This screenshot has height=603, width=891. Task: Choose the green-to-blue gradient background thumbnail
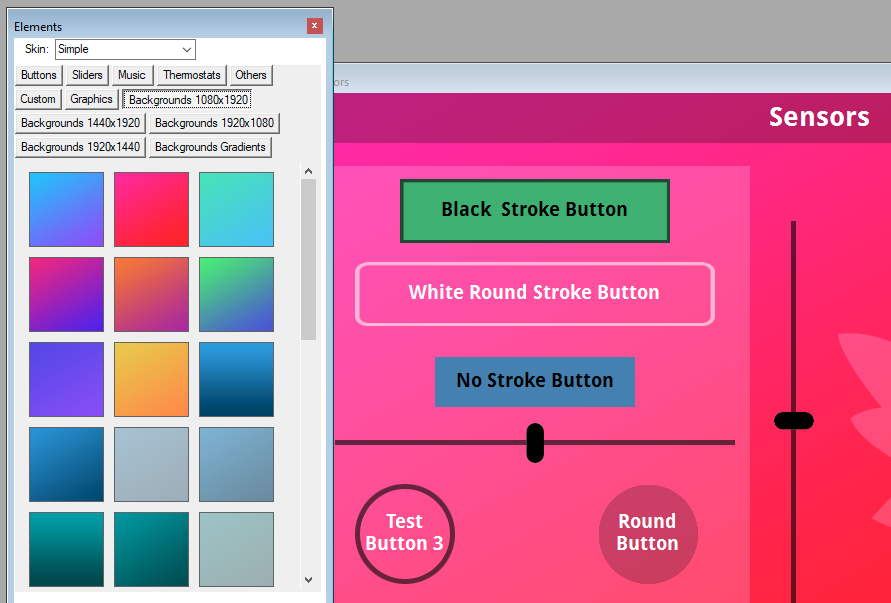(x=236, y=294)
